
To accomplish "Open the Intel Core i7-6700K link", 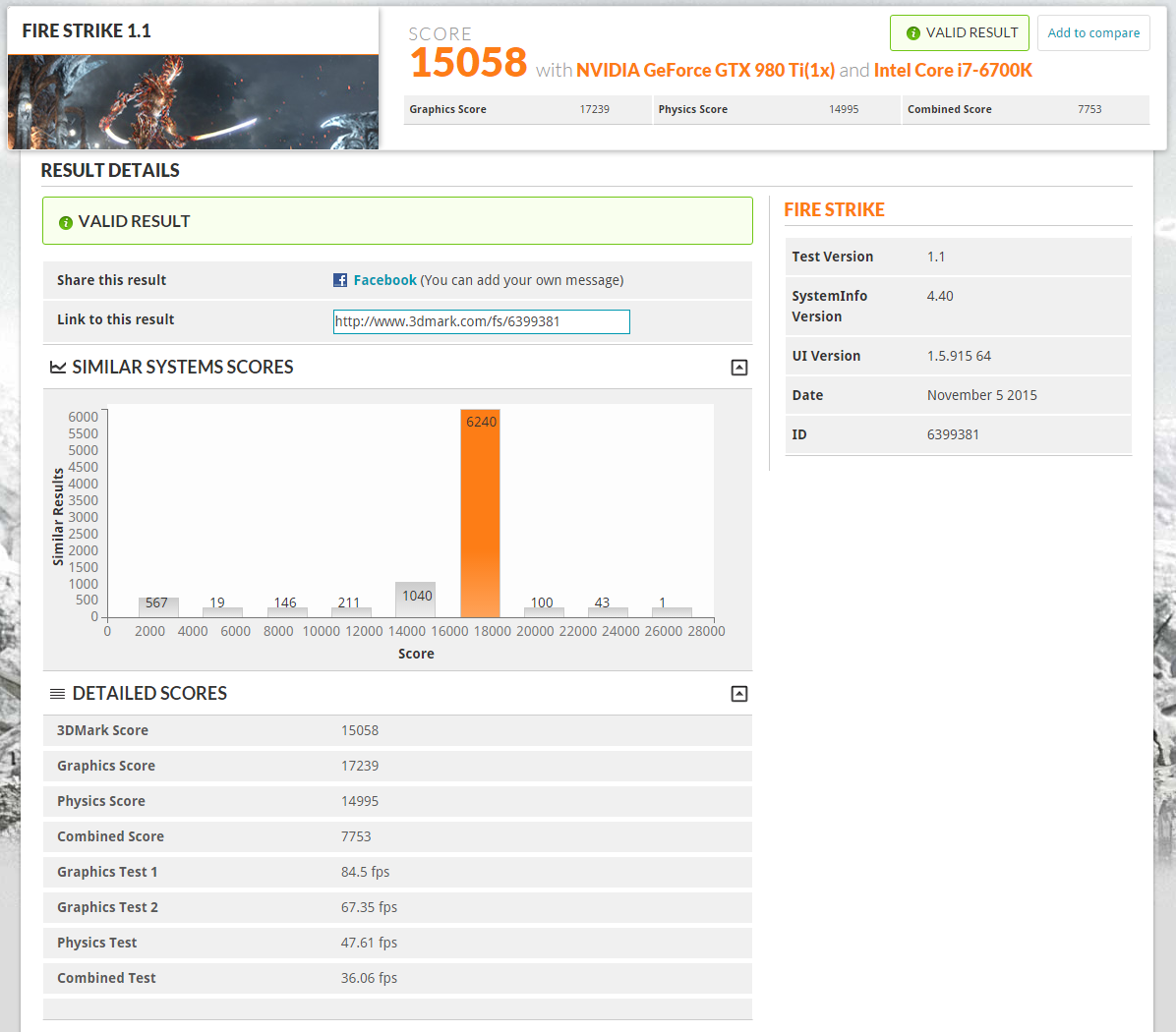I will click(953, 71).
